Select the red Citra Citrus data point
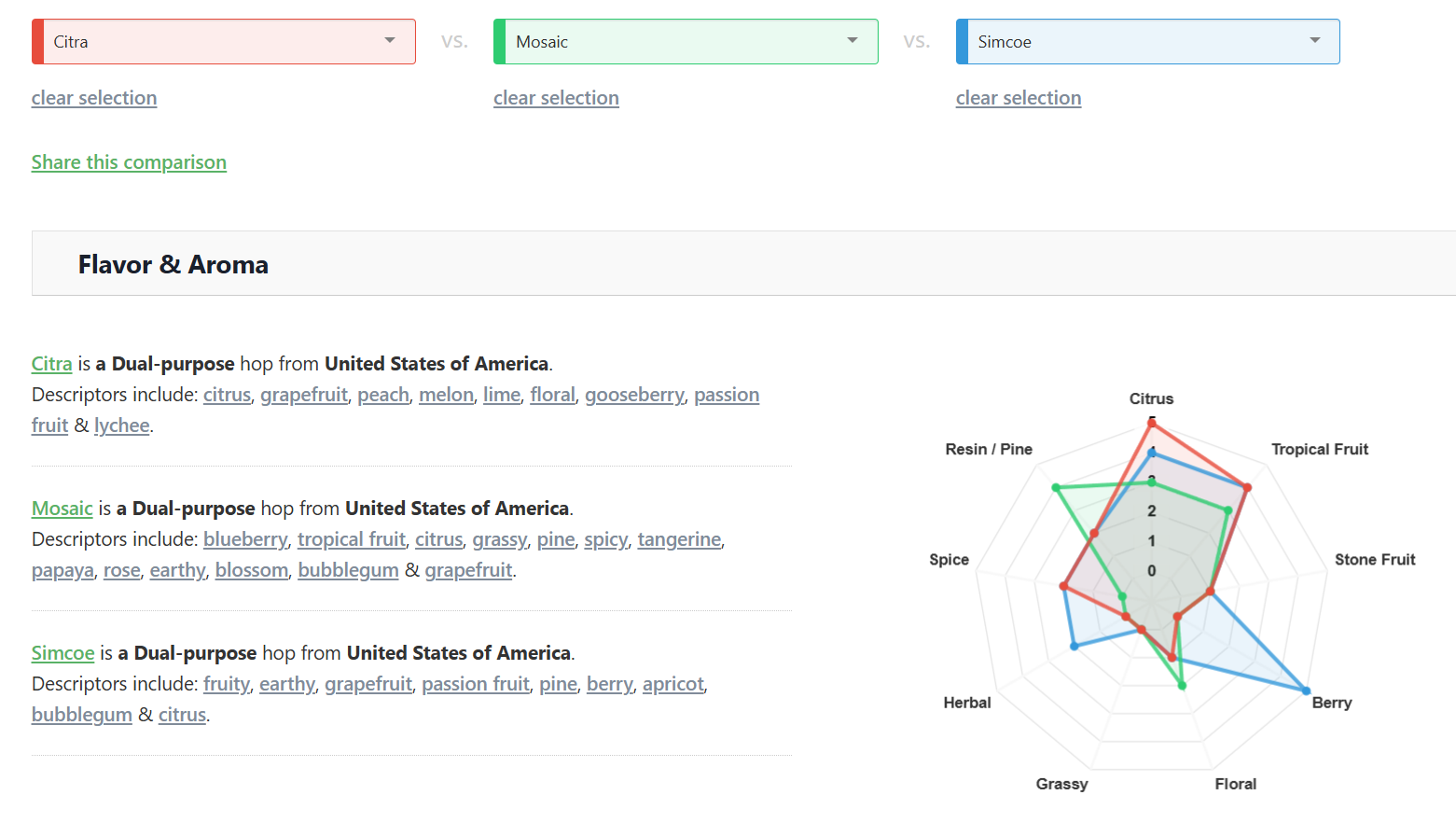 (1152, 424)
